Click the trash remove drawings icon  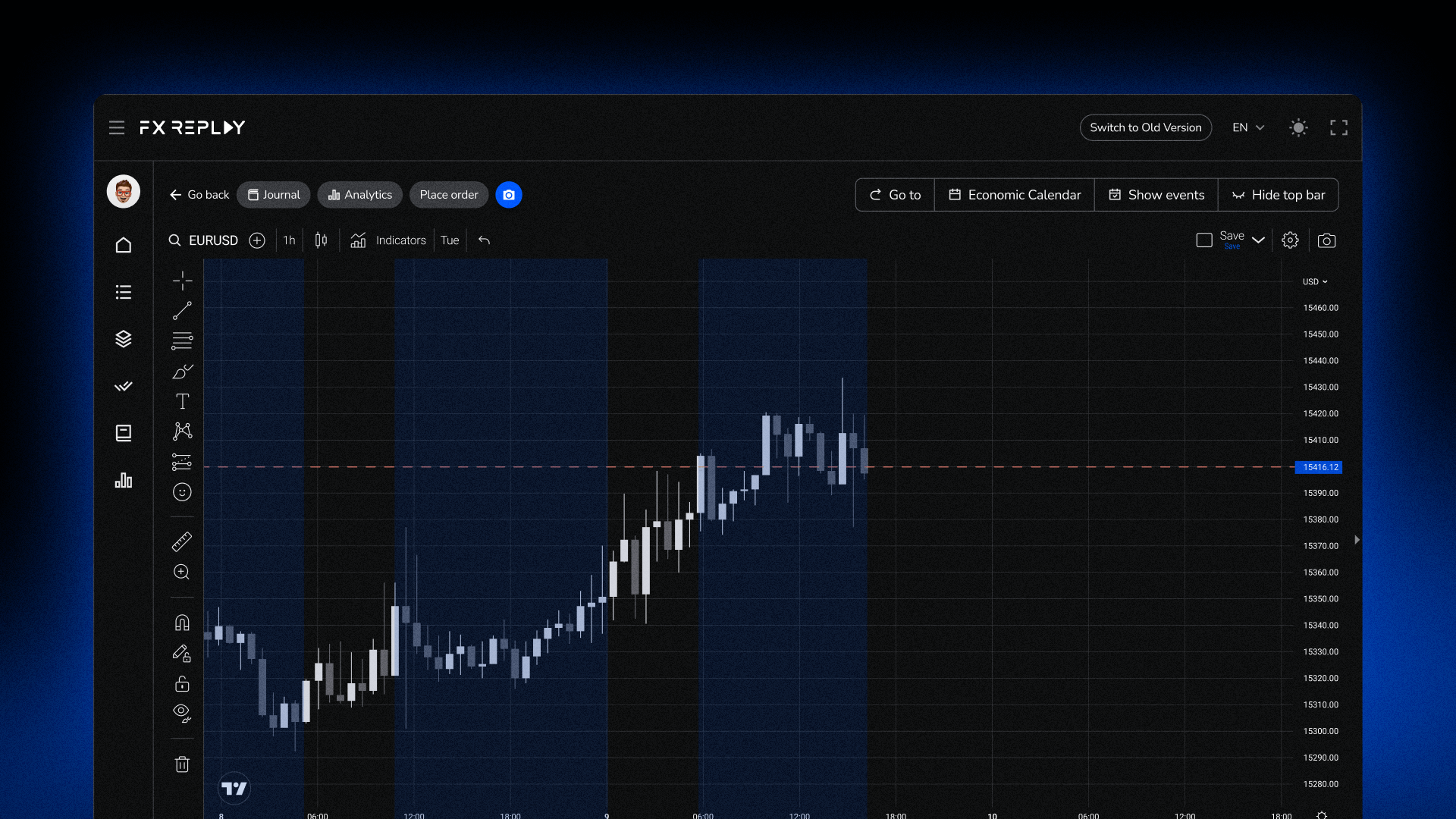coord(182,764)
